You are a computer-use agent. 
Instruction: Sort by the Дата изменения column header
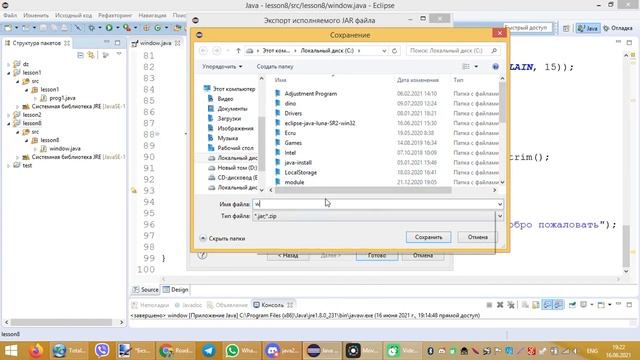point(418,80)
